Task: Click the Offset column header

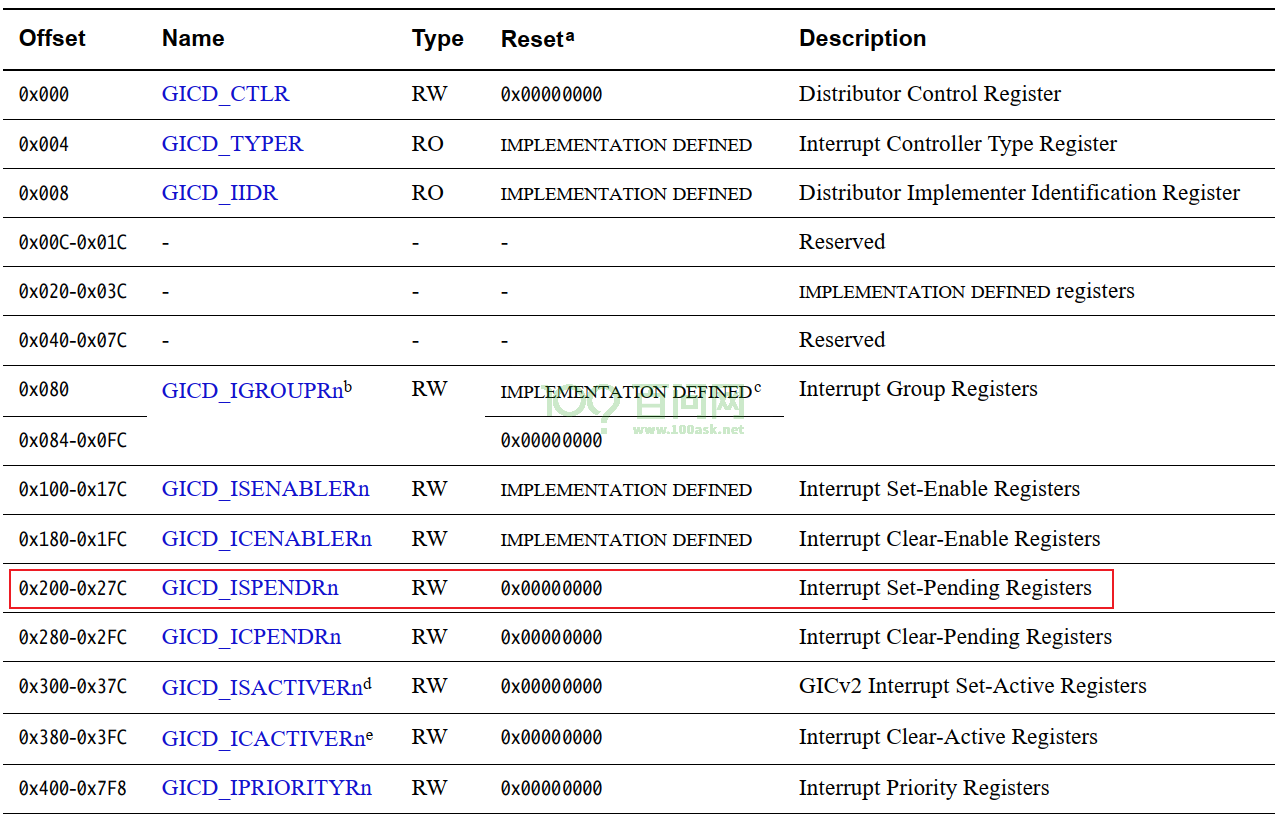Action: 52,38
